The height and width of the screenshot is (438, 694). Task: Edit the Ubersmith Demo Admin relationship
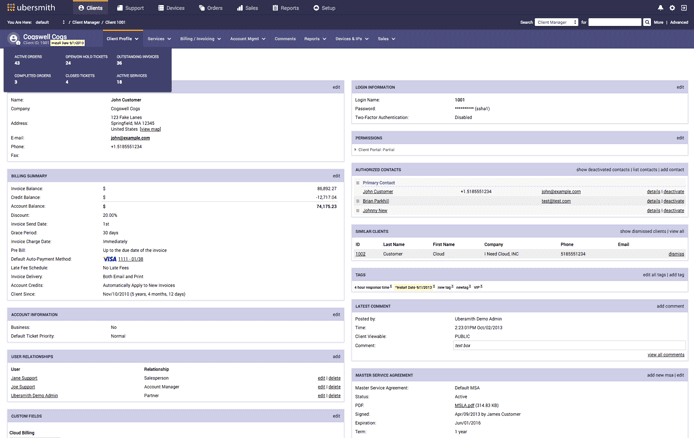[x=321, y=396]
